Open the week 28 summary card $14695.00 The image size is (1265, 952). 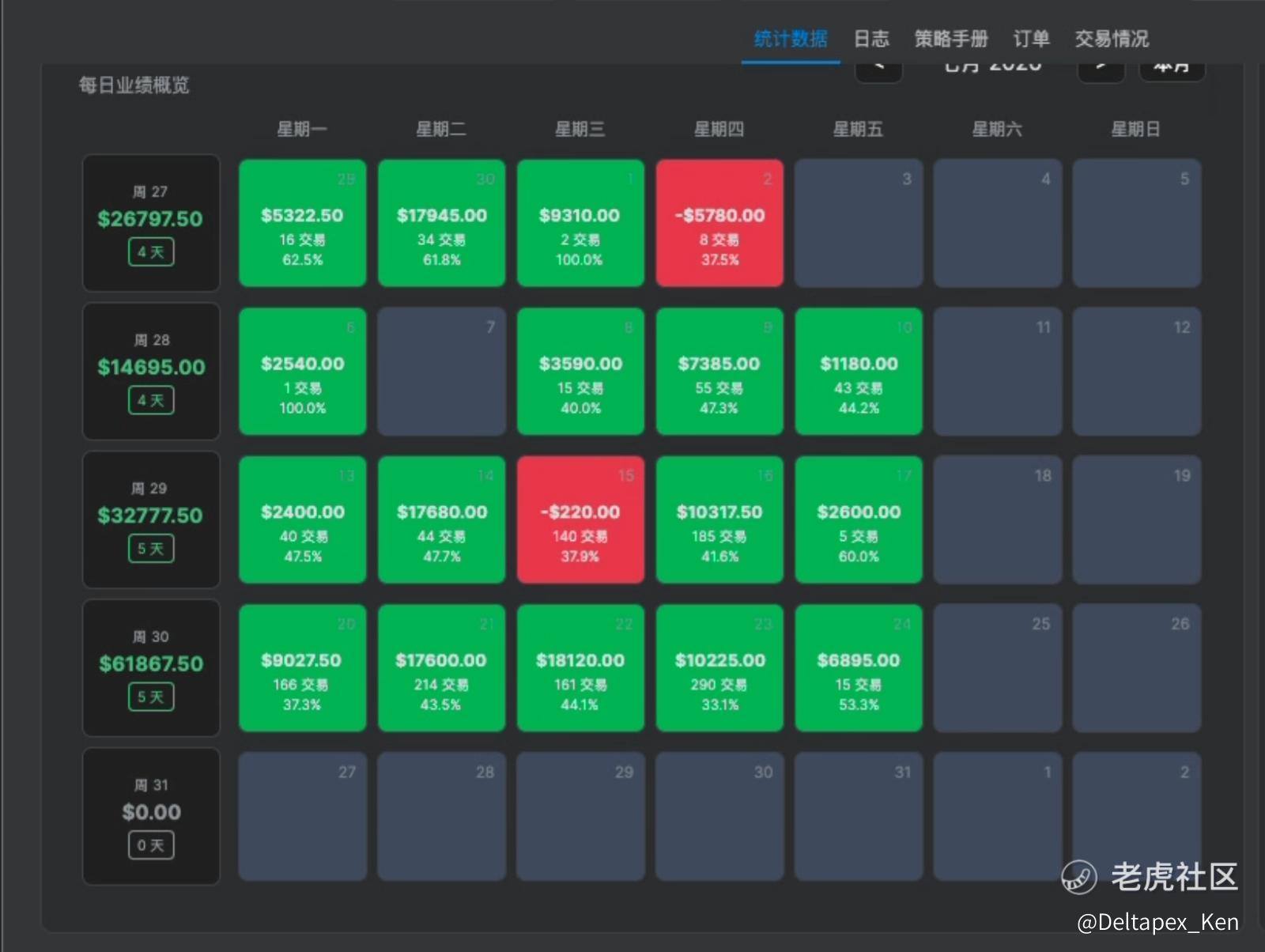point(151,371)
